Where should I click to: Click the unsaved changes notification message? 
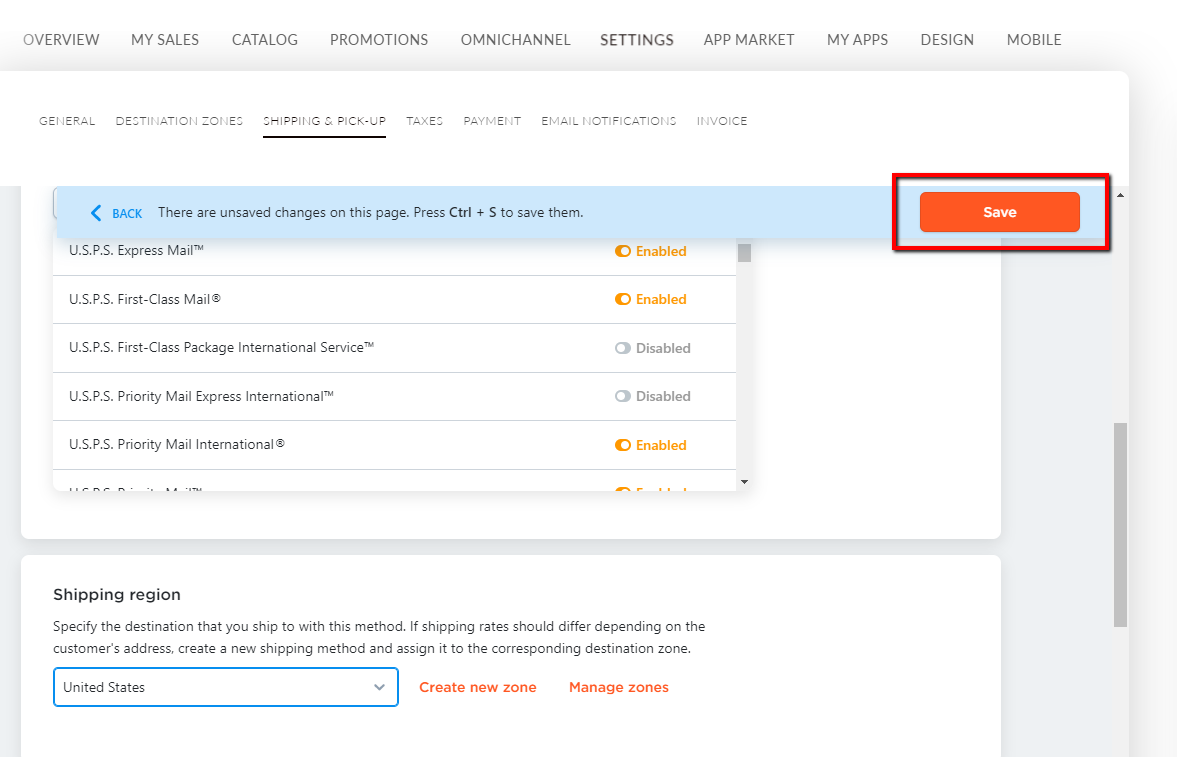click(x=370, y=213)
